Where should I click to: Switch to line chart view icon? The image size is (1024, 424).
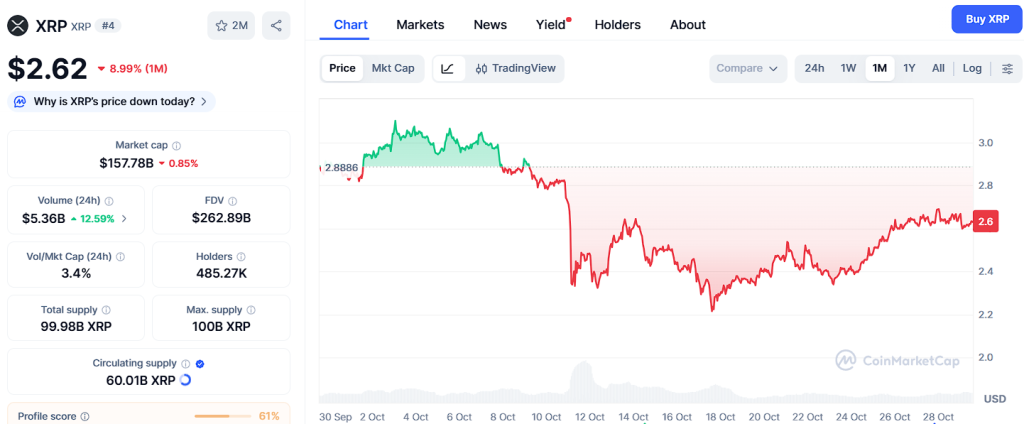click(448, 69)
